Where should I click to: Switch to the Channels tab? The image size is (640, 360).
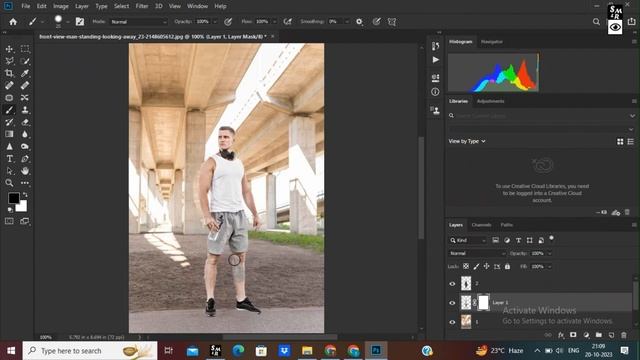coord(481,225)
